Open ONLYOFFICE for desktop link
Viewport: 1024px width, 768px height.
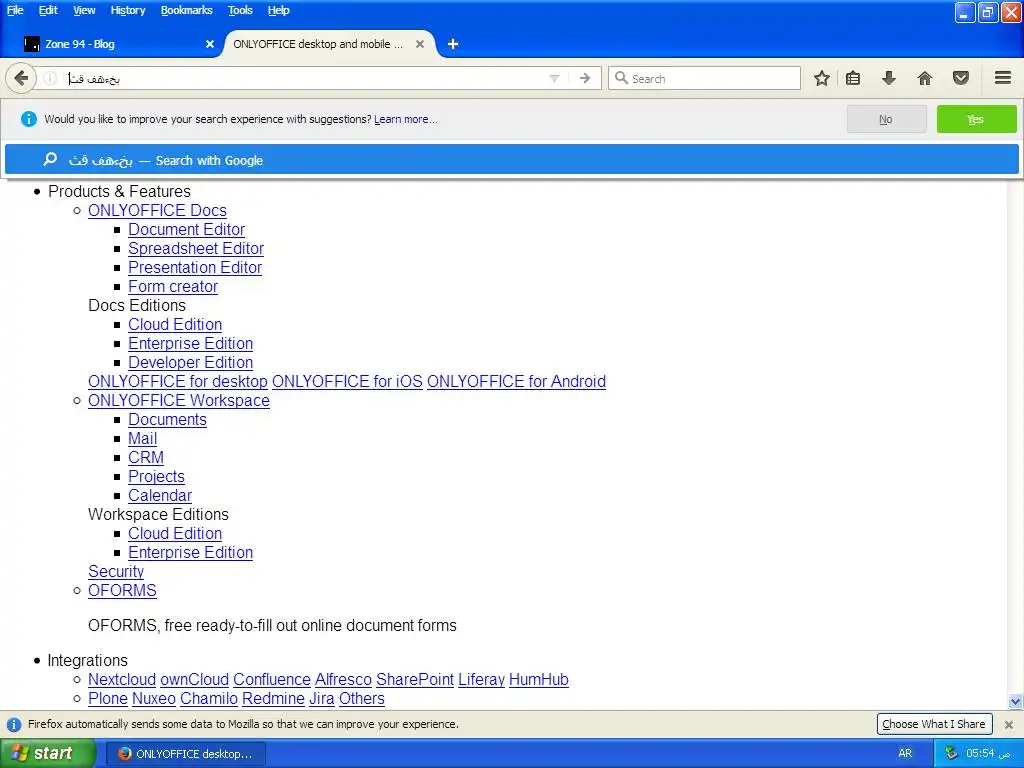coord(178,381)
